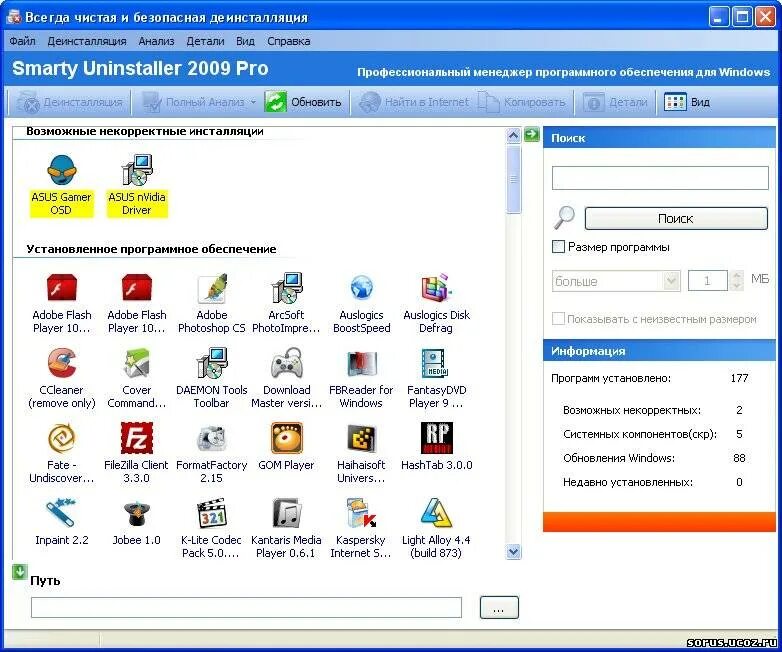Click the program list scroll down arrow
The height and width of the screenshot is (652, 782).
[513, 552]
